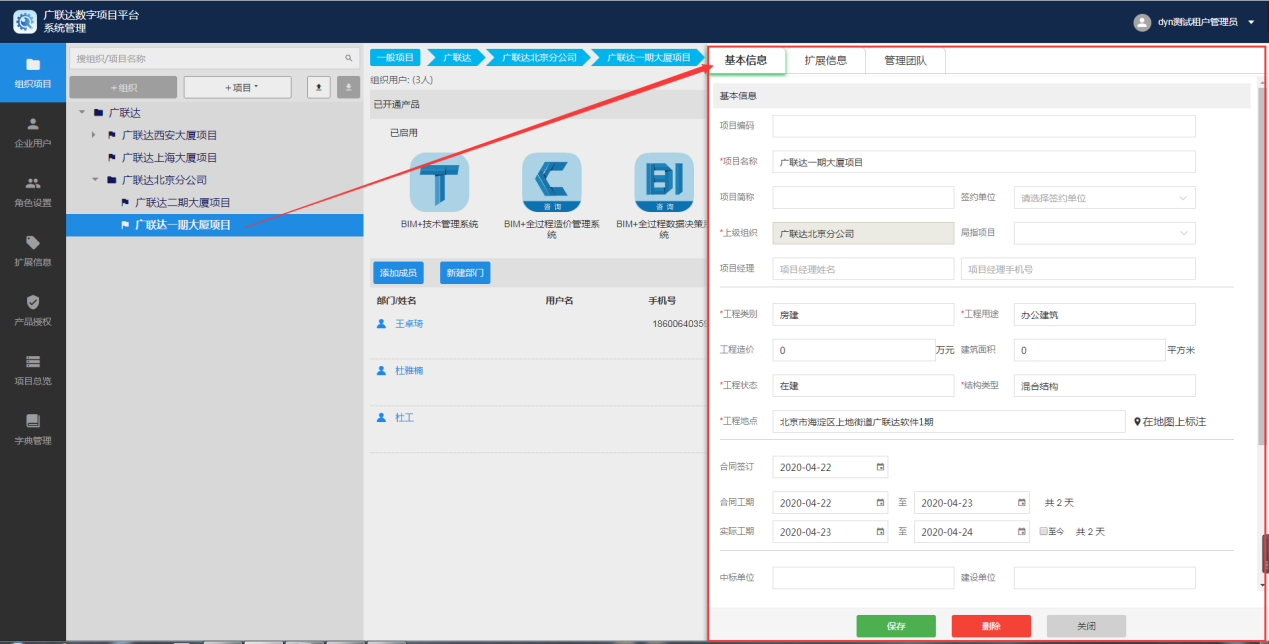
Task: Collapse the 广联达 root tree node
Action: pos(82,113)
